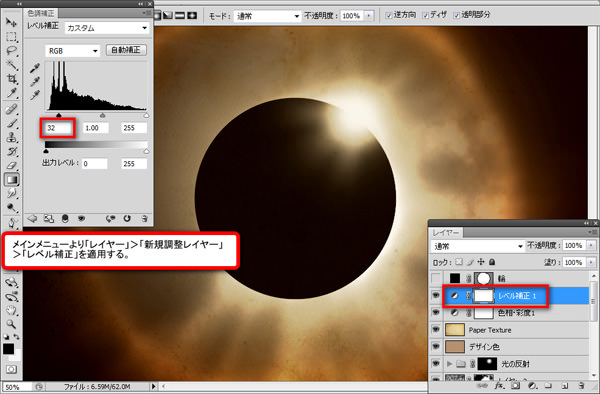Viewport: 600px width, 394px height.
Task: Select the Rectangular Marquee tool
Action: [x=11, y=37]
